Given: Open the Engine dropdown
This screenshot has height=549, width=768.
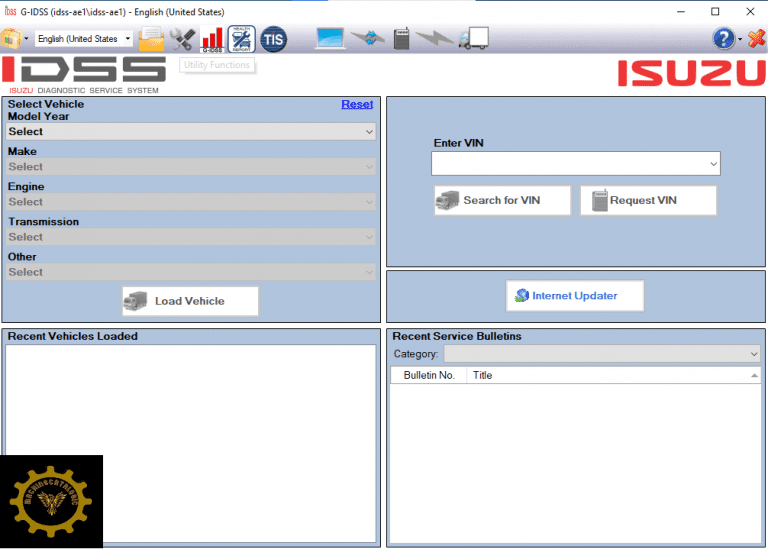Looking at the screenshot, I should pyautogui.click(x=191, y=202).
